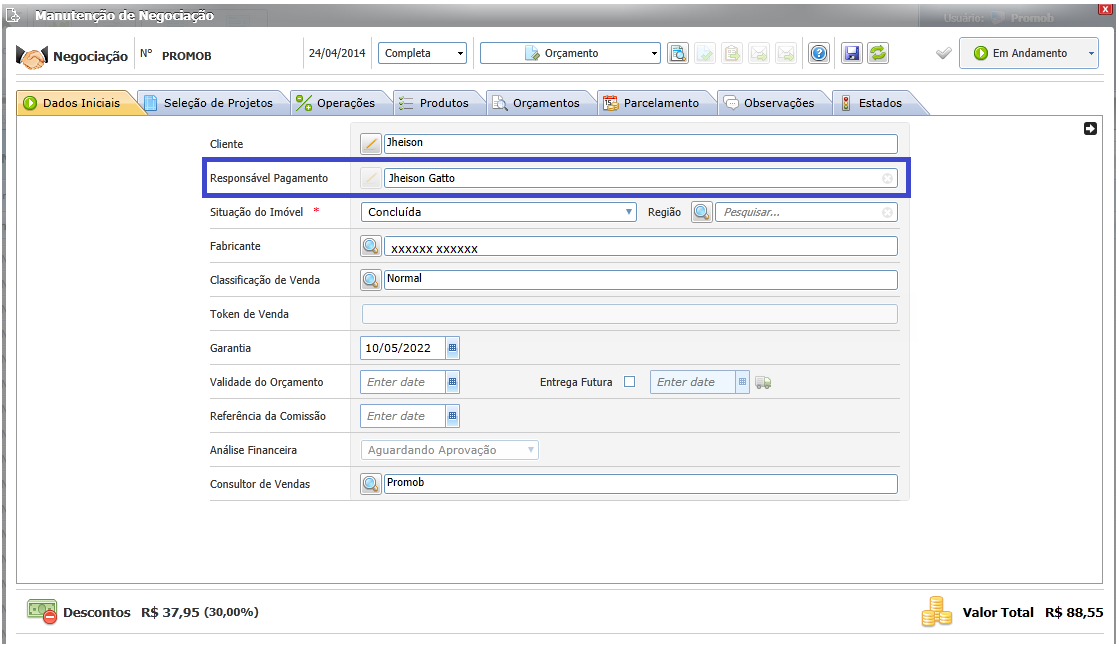Open the Orçamento document type dropdown
Image resolution: width=1119 pixels, height=647 pixels.
point(570,54)
